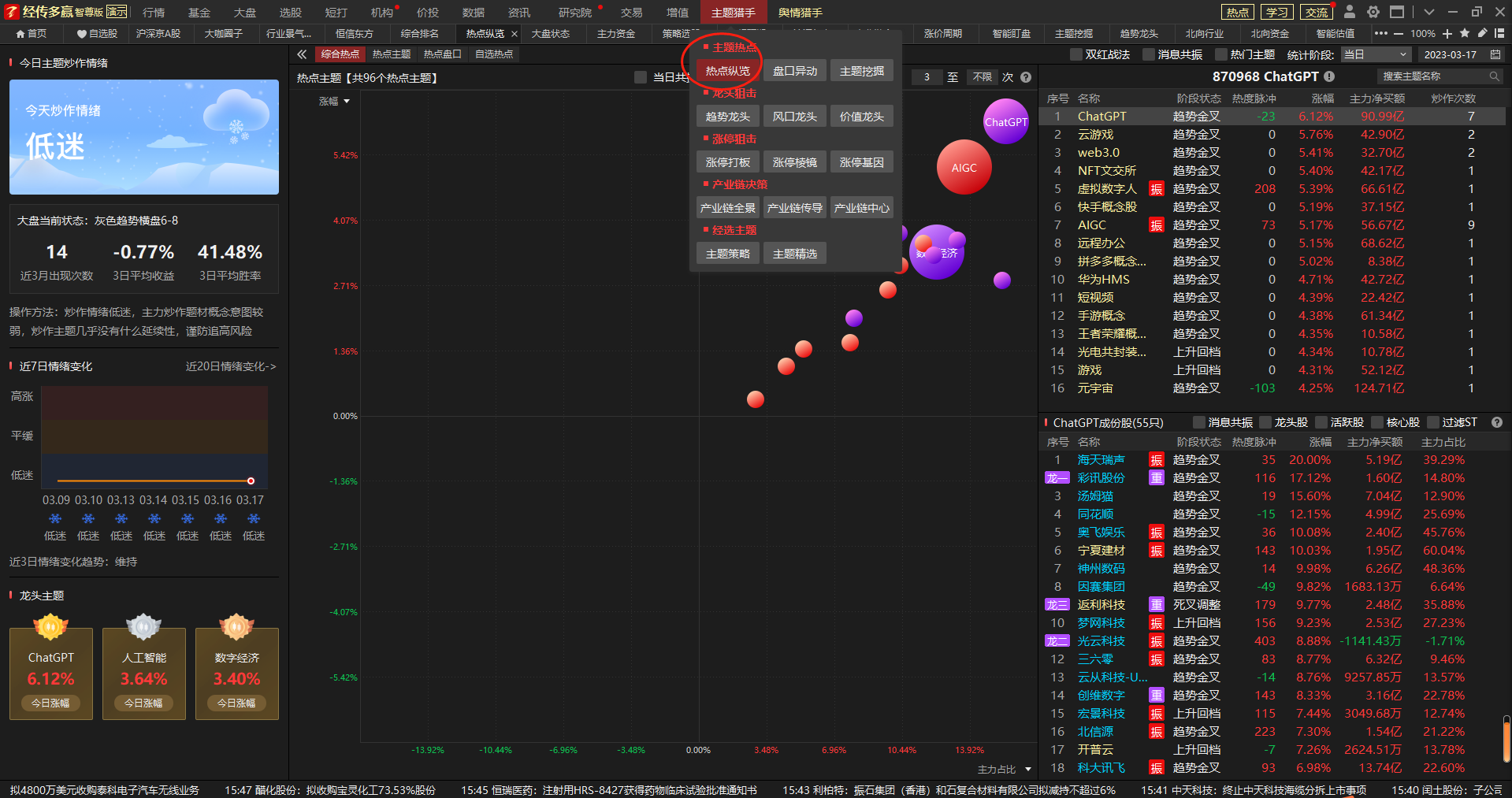Click the info icon next to 870968 ChatGPT
The height and width of the screenshot is (798, 1512).
1329,76
